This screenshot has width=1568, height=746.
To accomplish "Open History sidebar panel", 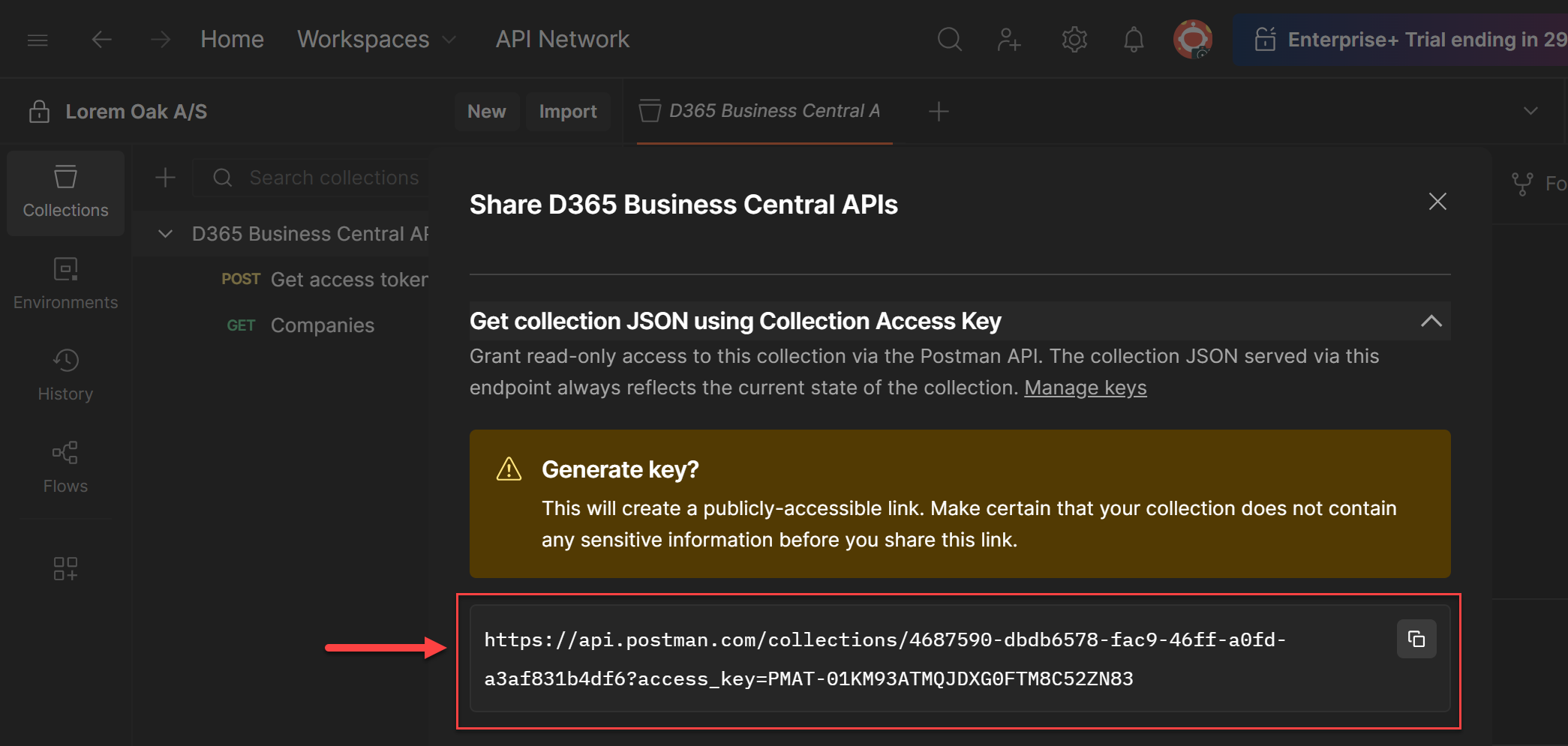I will 65,376.
